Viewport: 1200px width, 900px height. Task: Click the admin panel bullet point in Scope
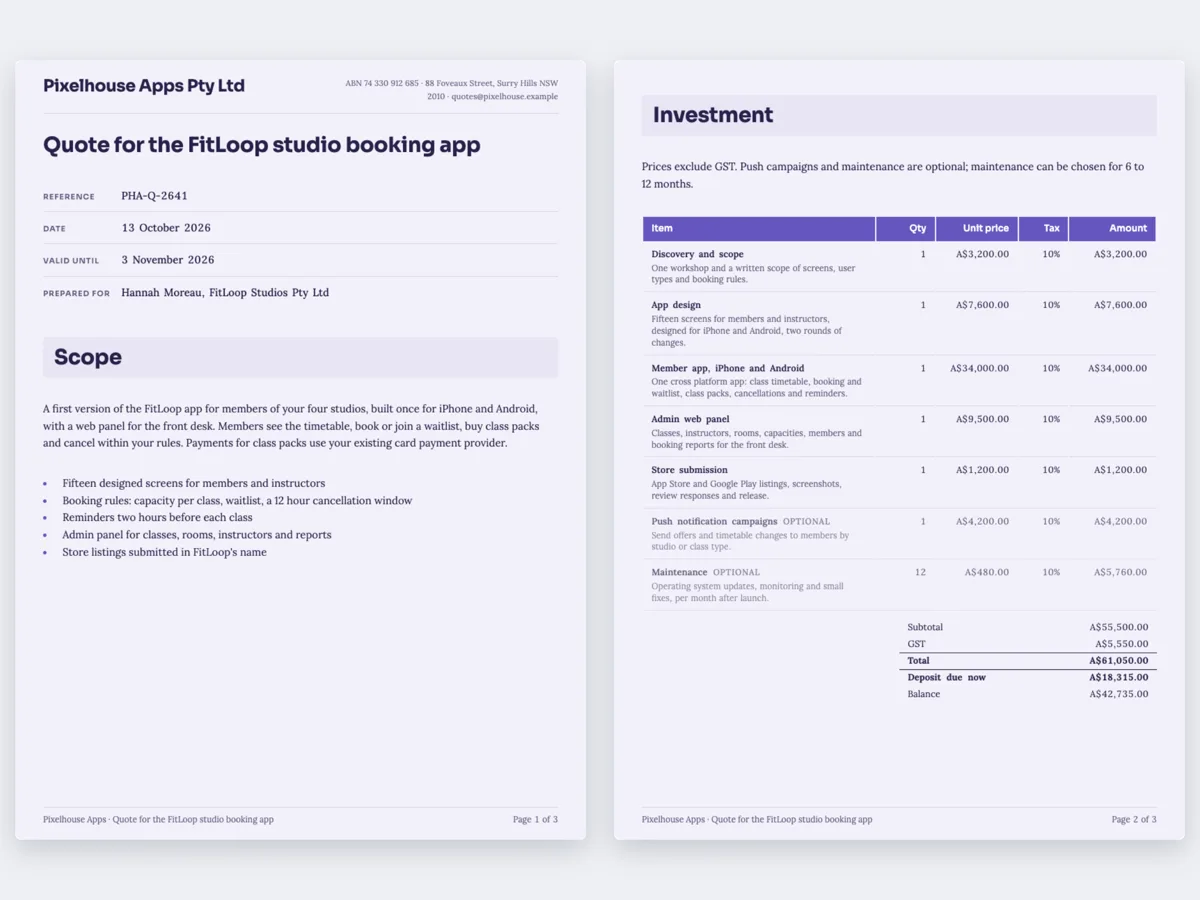197,534
